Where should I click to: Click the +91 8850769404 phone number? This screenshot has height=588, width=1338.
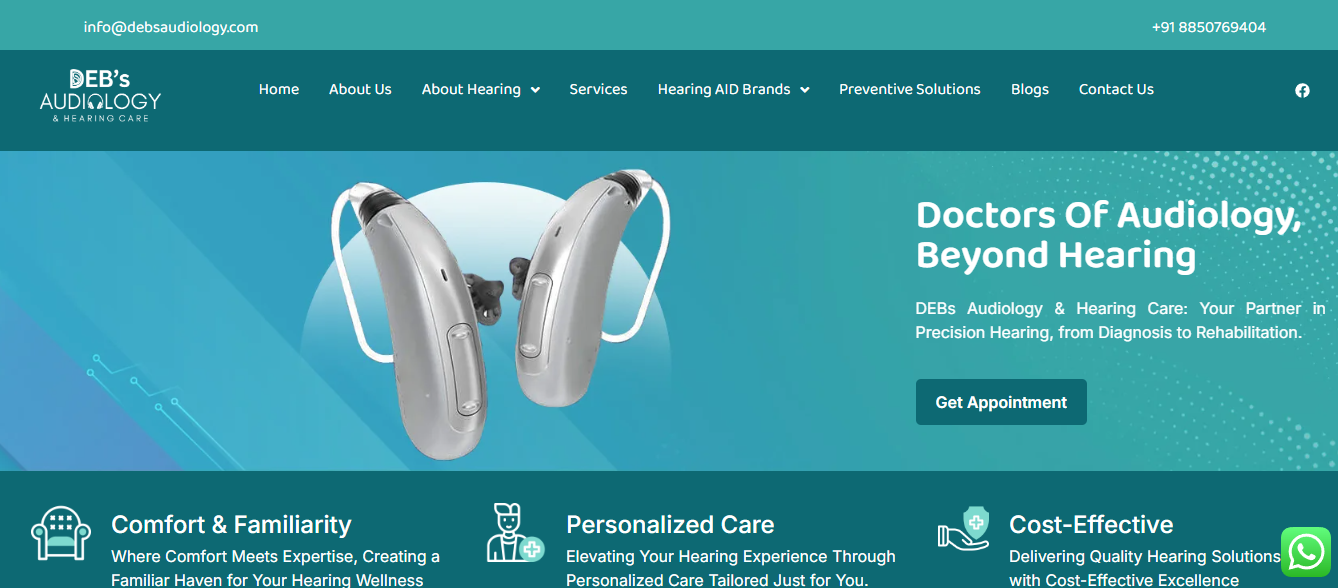[x=1209, y=27]
